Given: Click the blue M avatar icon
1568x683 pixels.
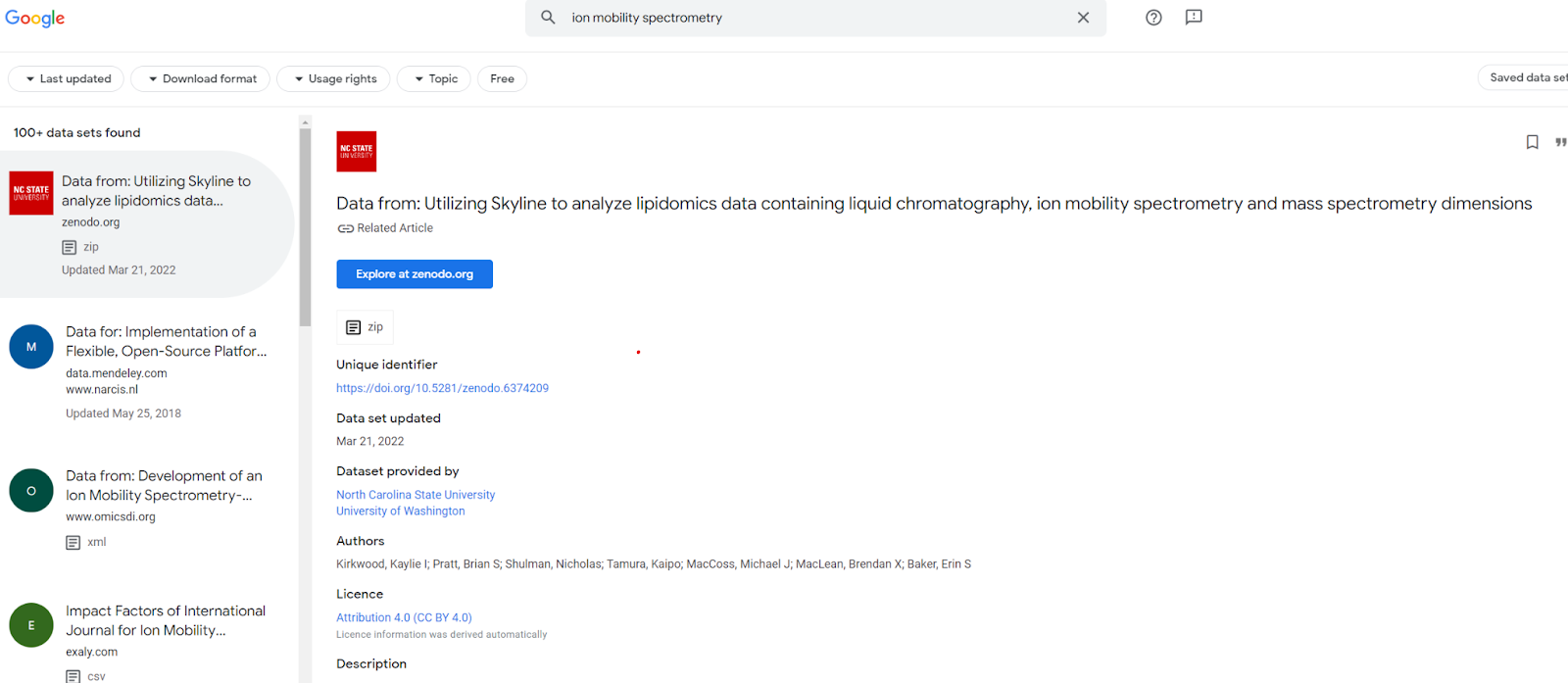Looking at the screenshot, I should [31, 347].
